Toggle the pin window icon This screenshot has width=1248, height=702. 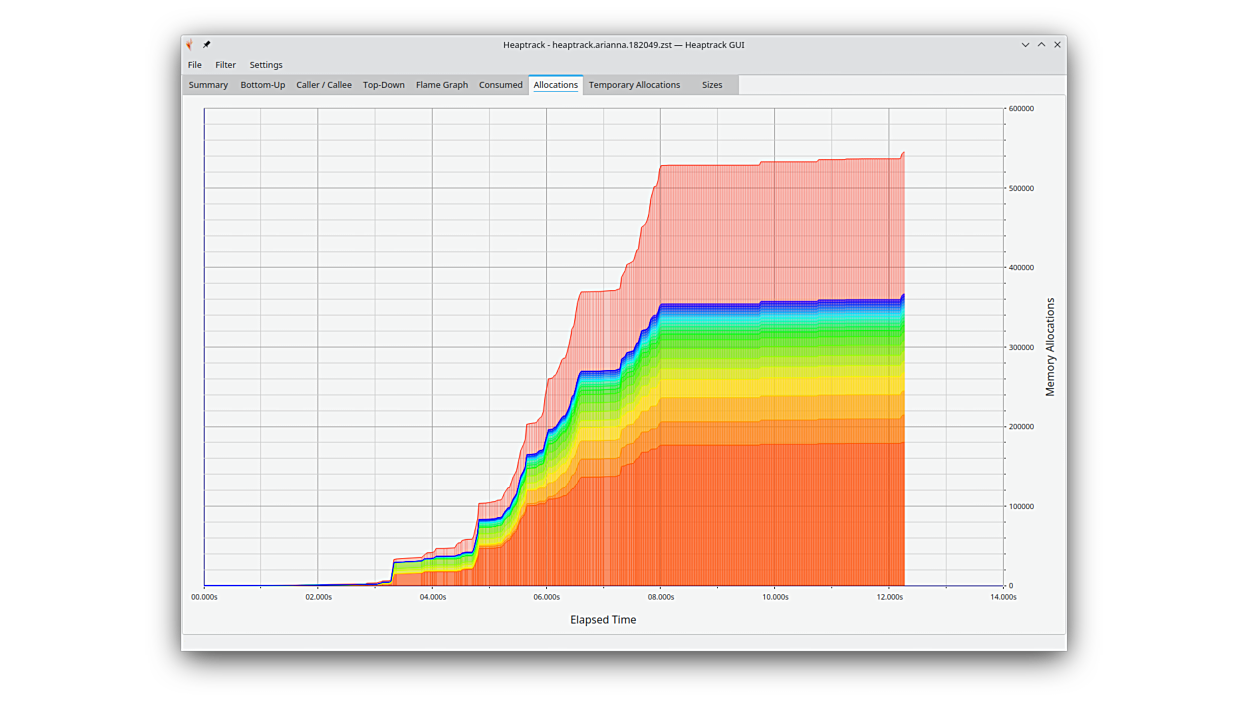point(207,45)
